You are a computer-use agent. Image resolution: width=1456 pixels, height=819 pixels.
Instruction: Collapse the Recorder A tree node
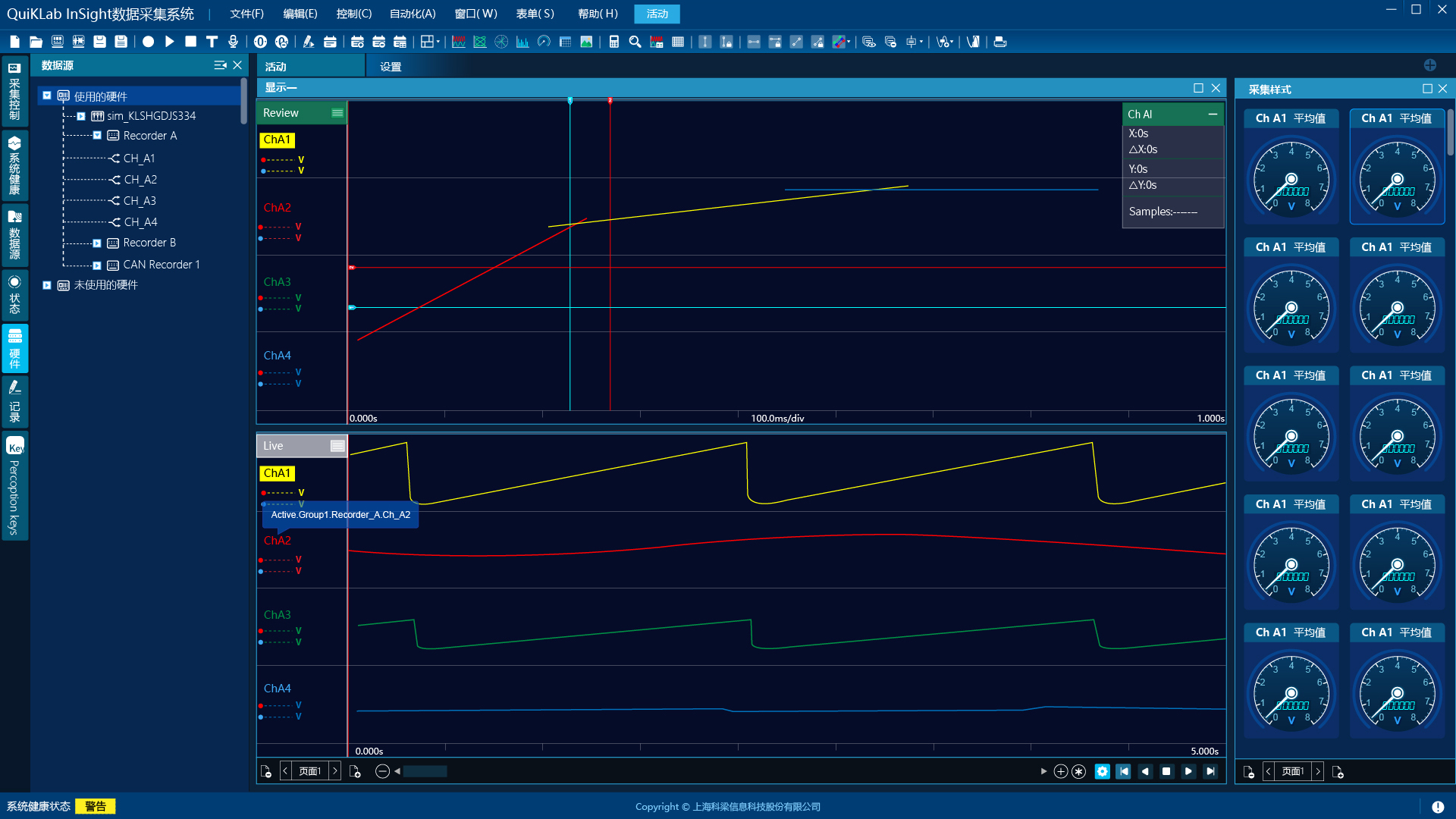click(97, 136)
